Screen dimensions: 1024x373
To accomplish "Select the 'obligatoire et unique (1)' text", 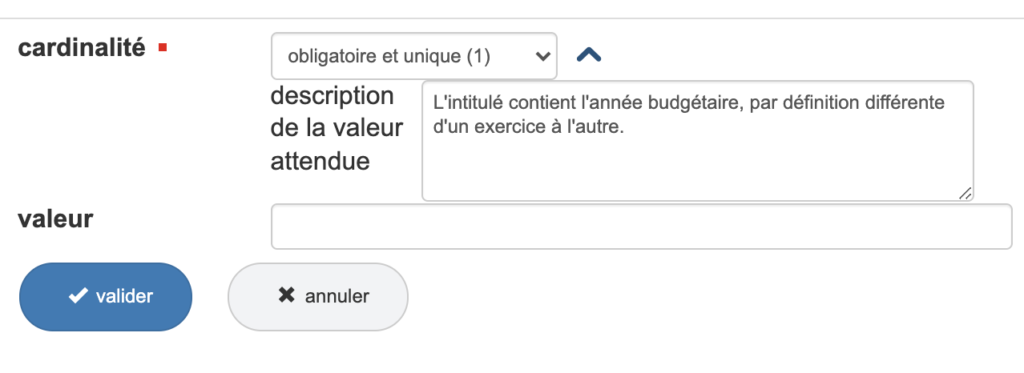I will coord(389,57).
